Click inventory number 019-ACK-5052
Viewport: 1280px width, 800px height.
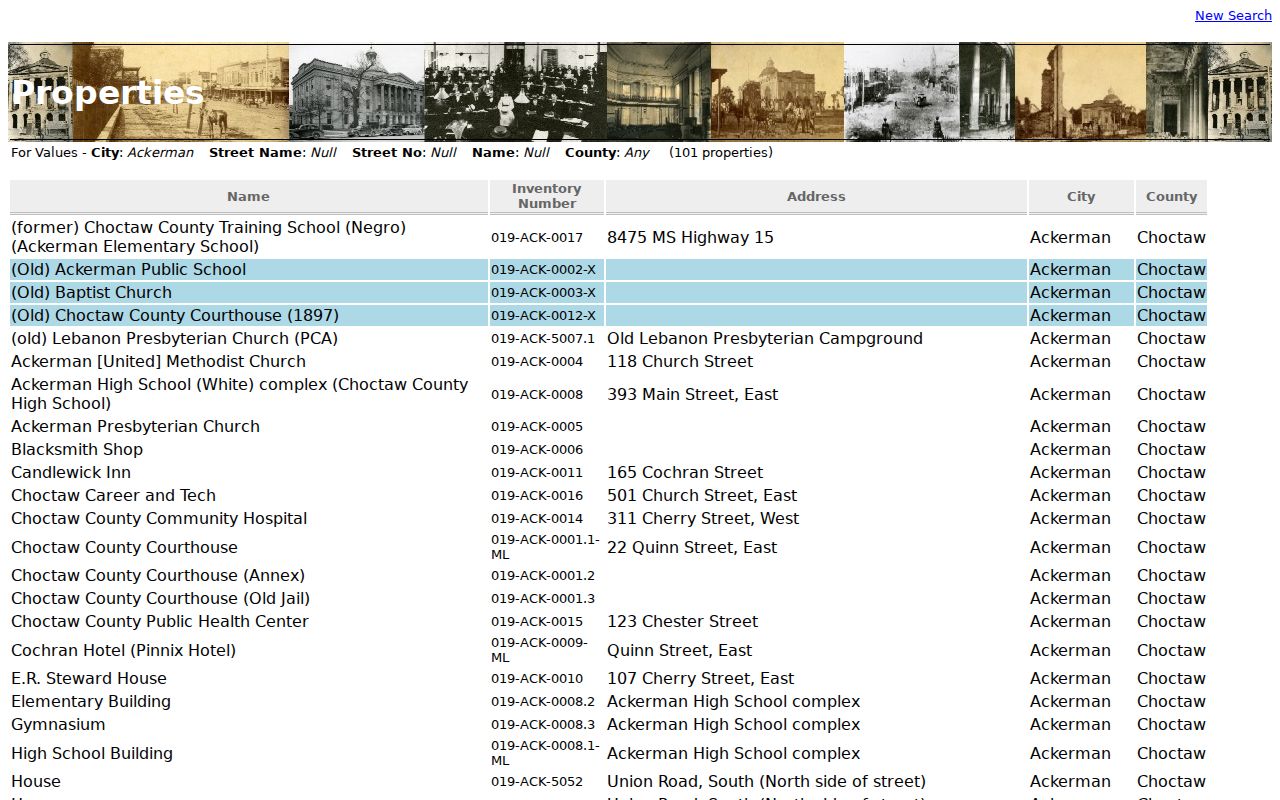coord(537,782)
